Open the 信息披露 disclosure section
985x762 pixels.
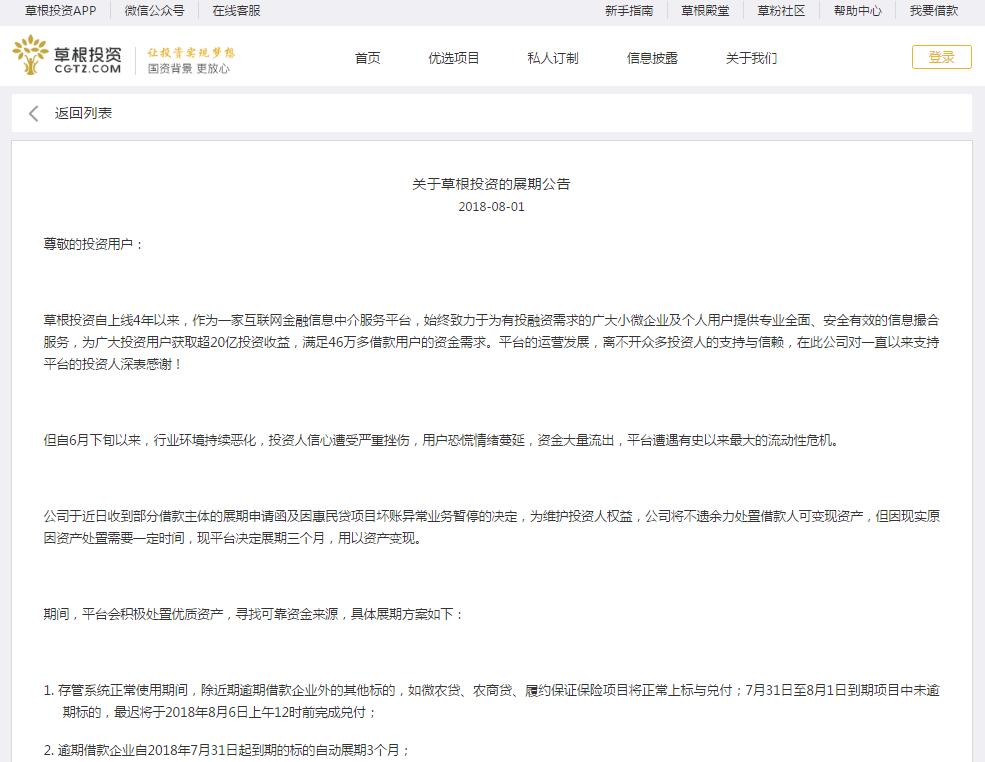coord(654,58)
